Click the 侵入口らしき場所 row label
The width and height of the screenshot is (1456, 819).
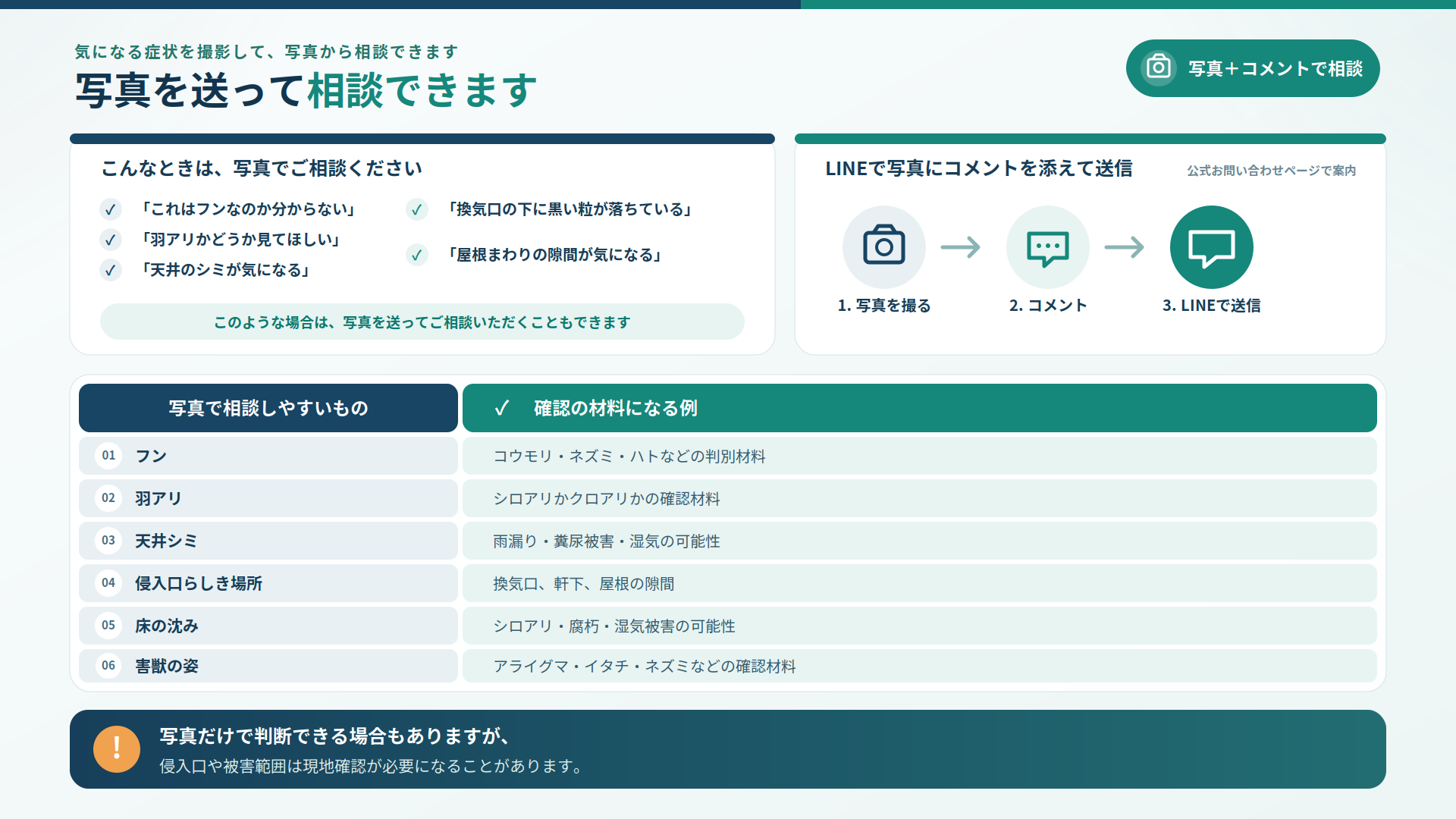point(199,583)
